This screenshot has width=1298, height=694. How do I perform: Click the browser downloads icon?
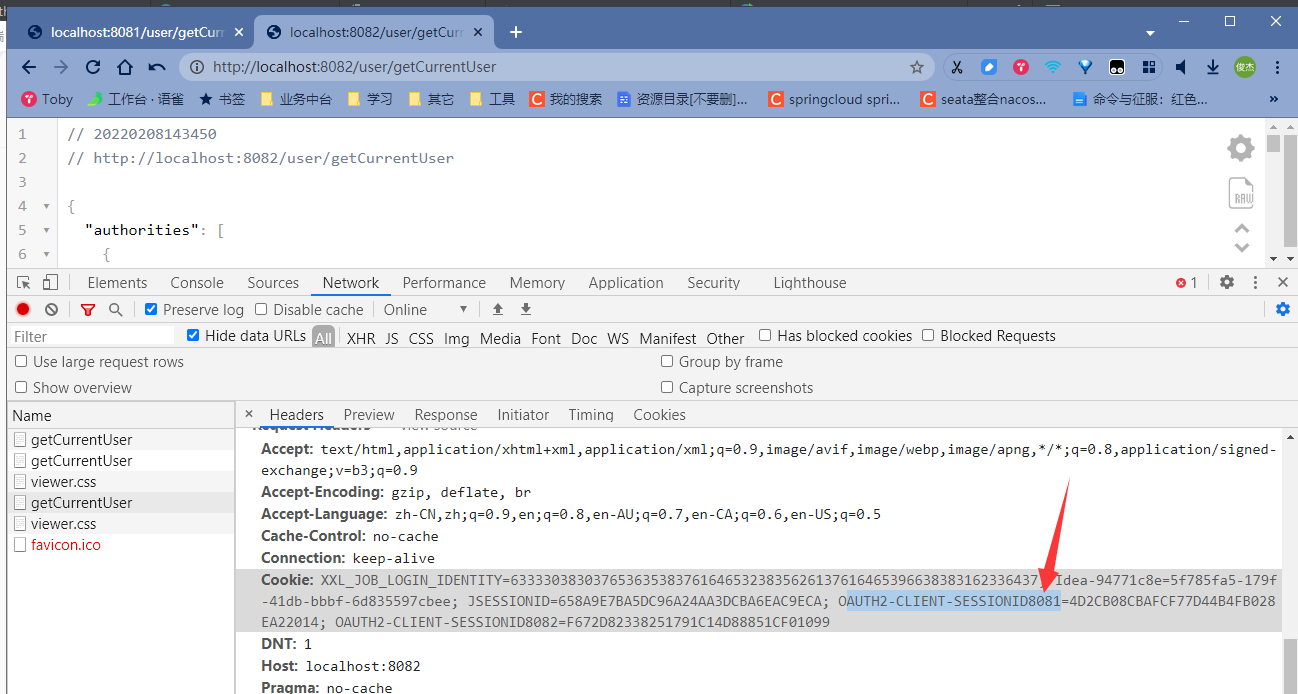tap(1212, 66)
